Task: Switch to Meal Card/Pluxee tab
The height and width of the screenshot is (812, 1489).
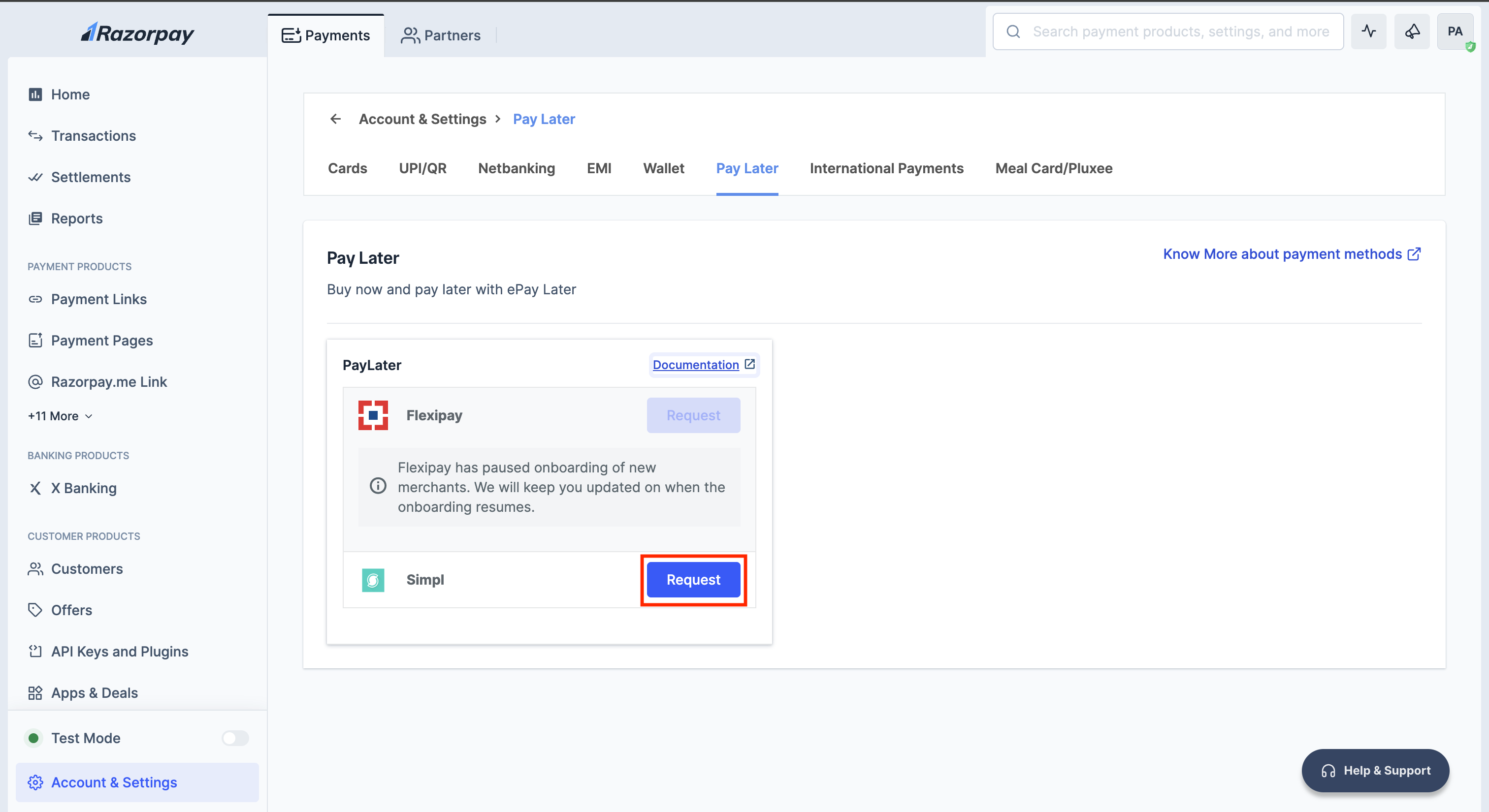Action: click(x=1054, y=168)
